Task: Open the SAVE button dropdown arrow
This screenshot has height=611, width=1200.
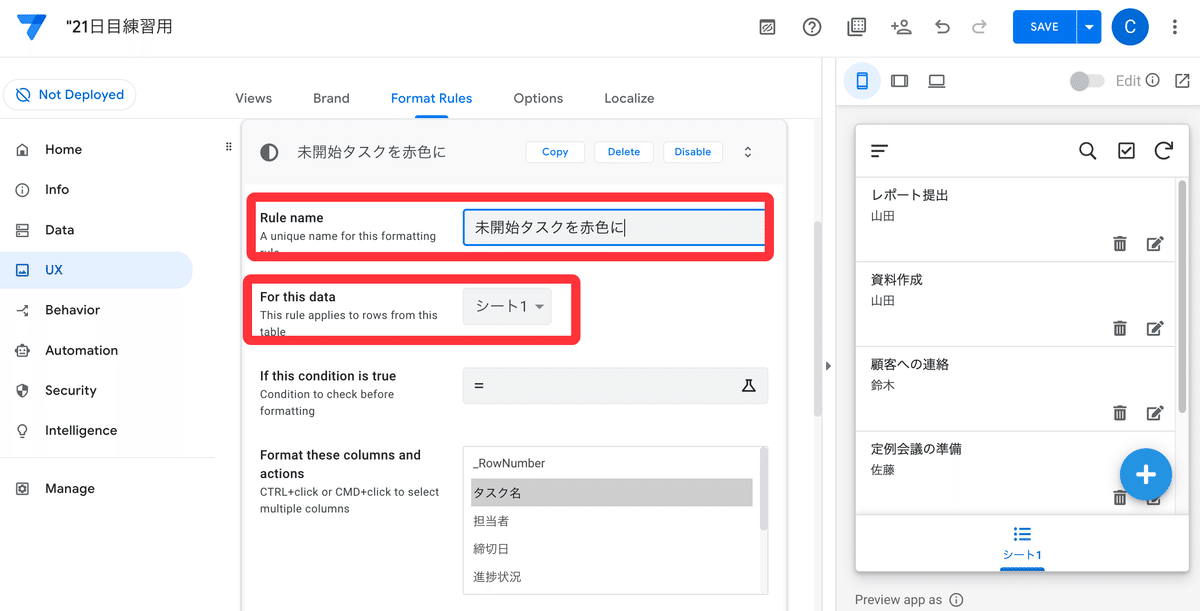Action: pyautogui.click(x=1090, y=27)
